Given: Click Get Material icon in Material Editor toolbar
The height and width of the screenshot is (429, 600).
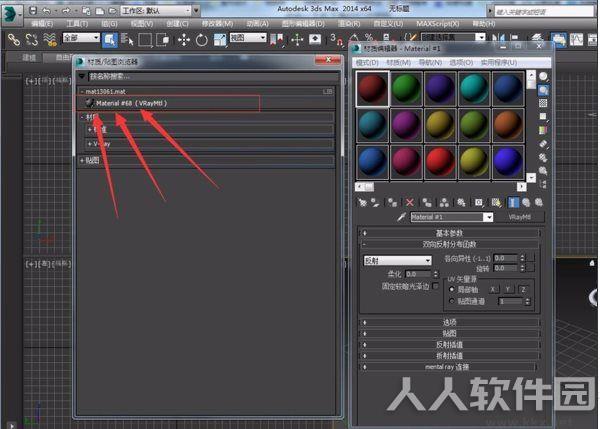Looking at the screenshot, I should click(362, 202).
